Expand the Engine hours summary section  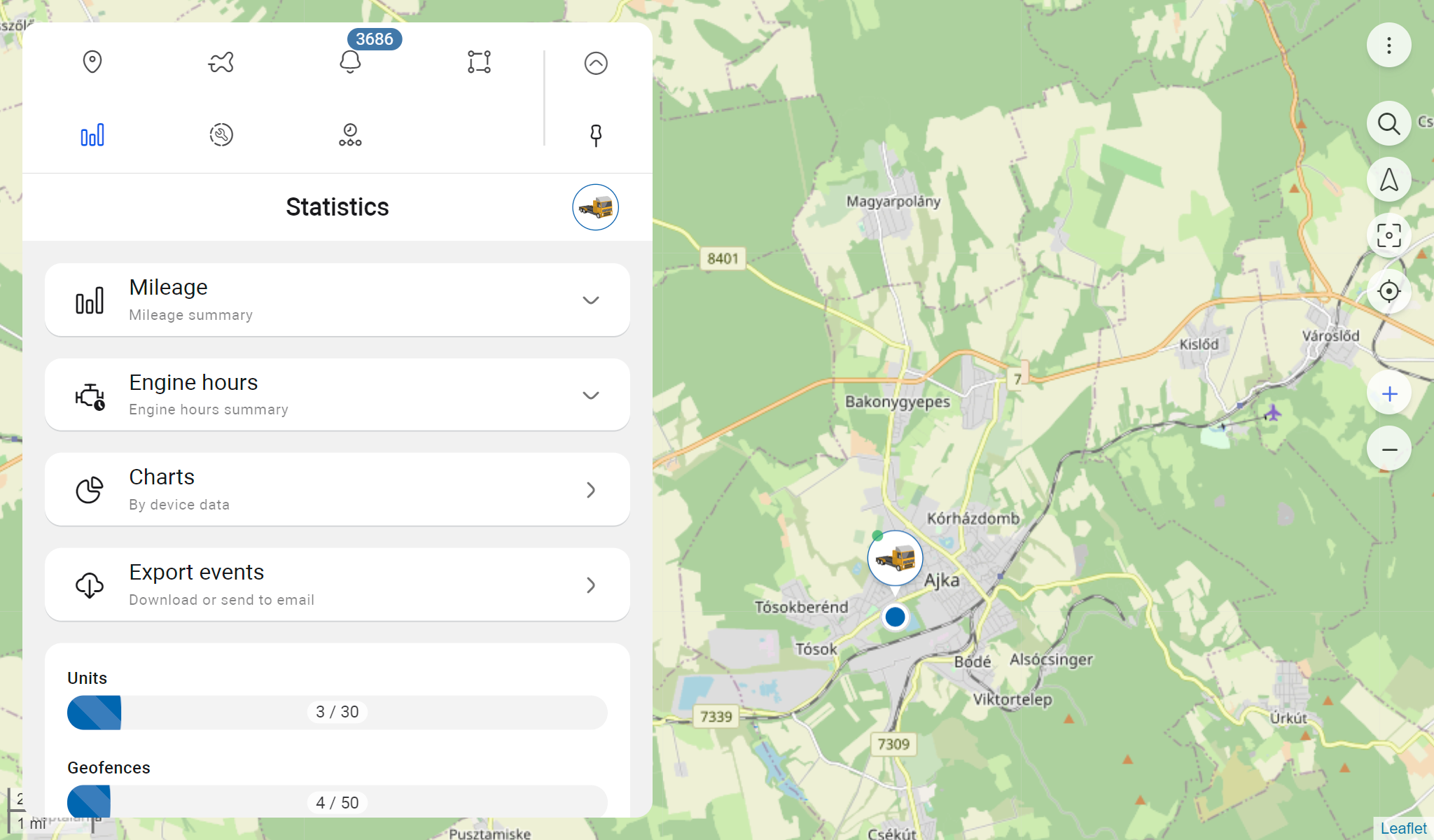(590, 395)
